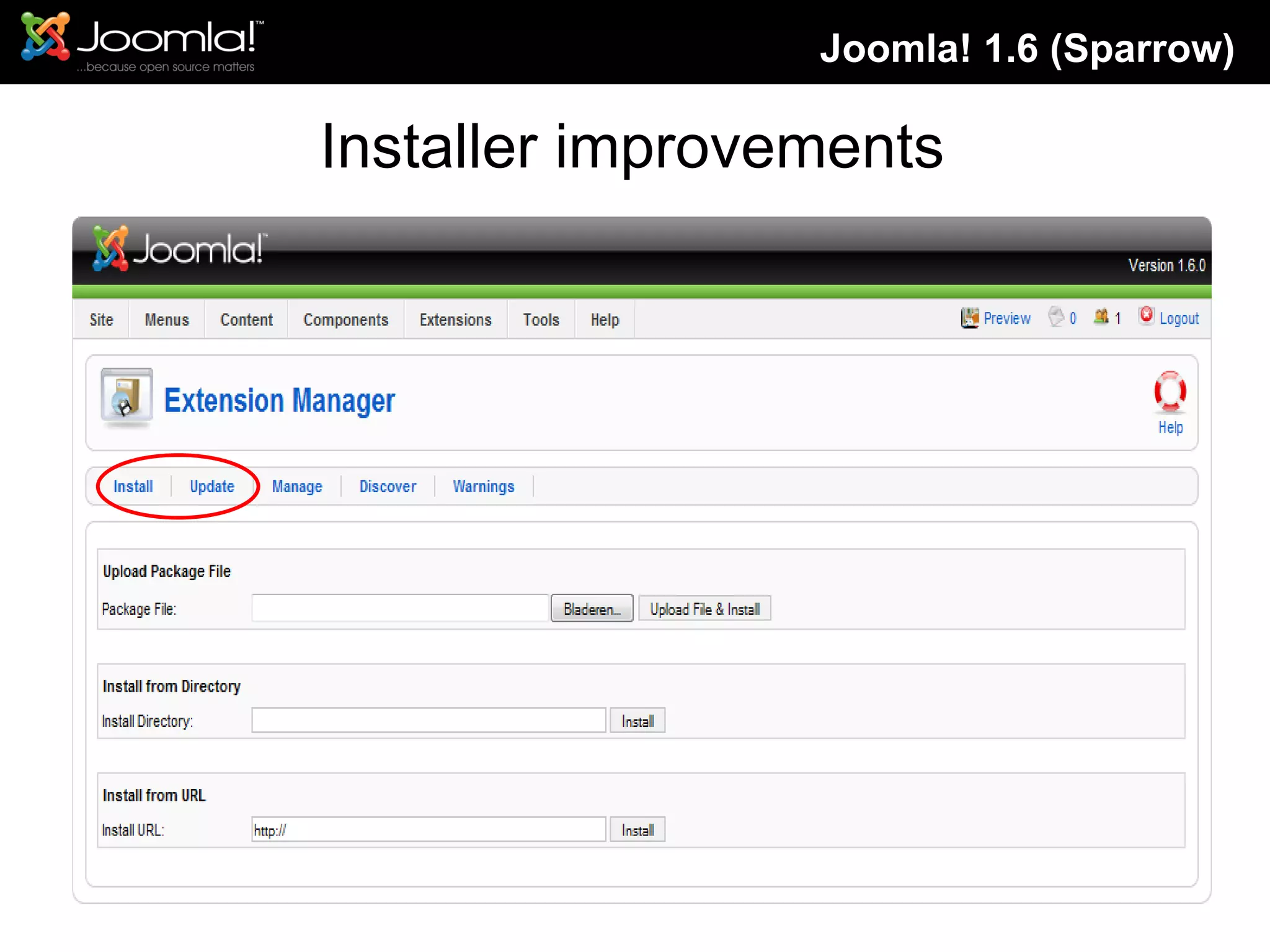
Task: Focus the Install URL http:// field
Action: [429, 829]
